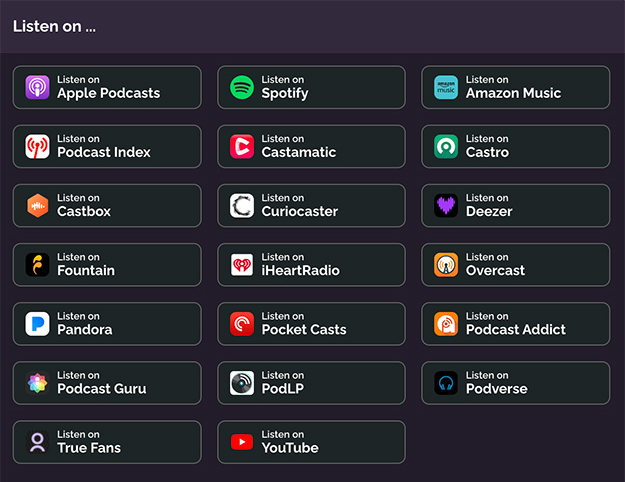This screenshot has width=625, height=482.
Task: Click the teal Amazon Music icon
Action: pyautogui.click(x=446, y=87)
